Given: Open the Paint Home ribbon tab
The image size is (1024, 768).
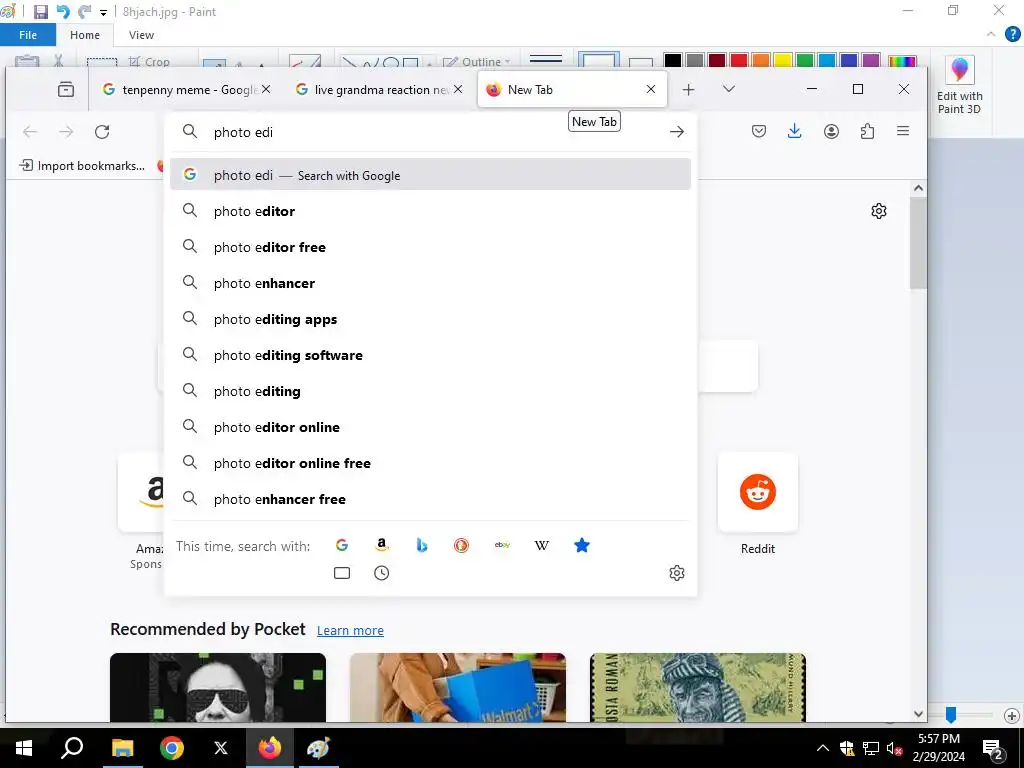Looking at the screenshot, I should coord(85,35).
